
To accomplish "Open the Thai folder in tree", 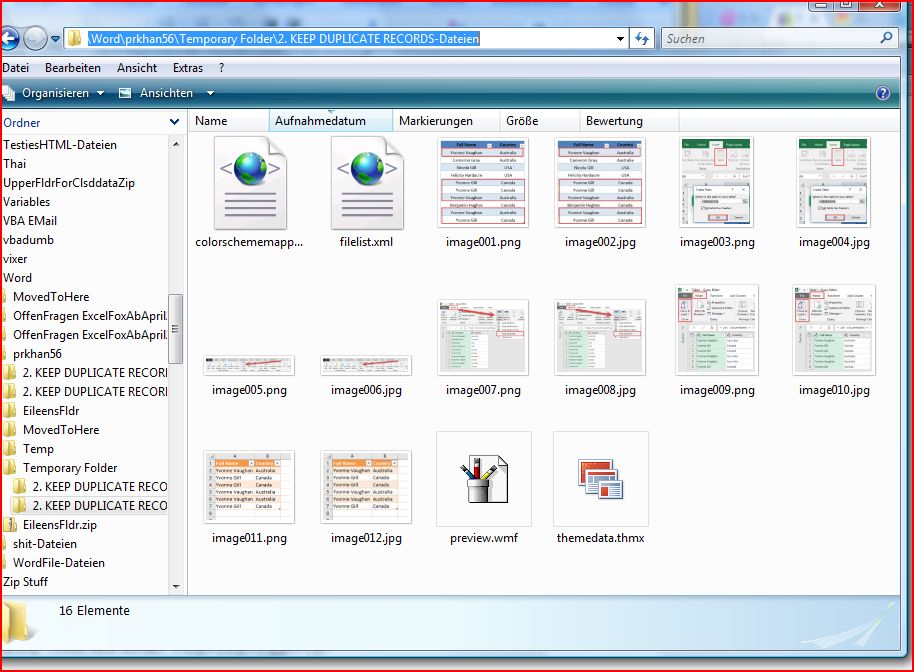I will click(15, 164).
